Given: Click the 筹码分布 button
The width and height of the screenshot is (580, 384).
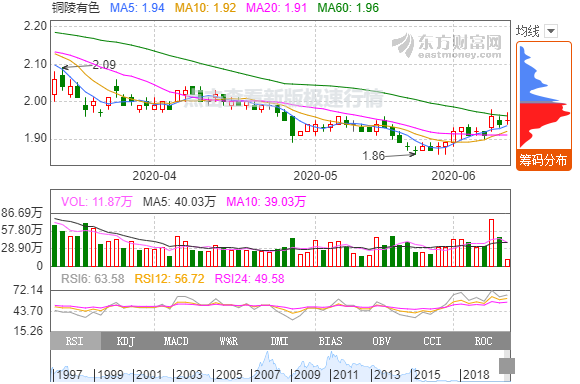Looking at the screenshot, I should click(x=543, y=160).
